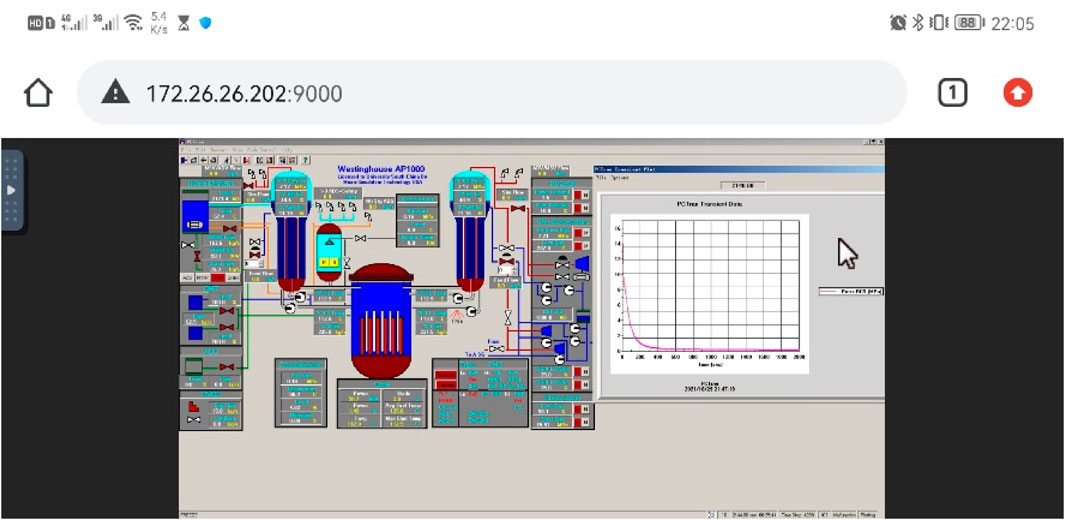Viewport: 1065px width, 520px height.
Task: Open the PCTran Help menu
Action: click(x=287, y=149)
